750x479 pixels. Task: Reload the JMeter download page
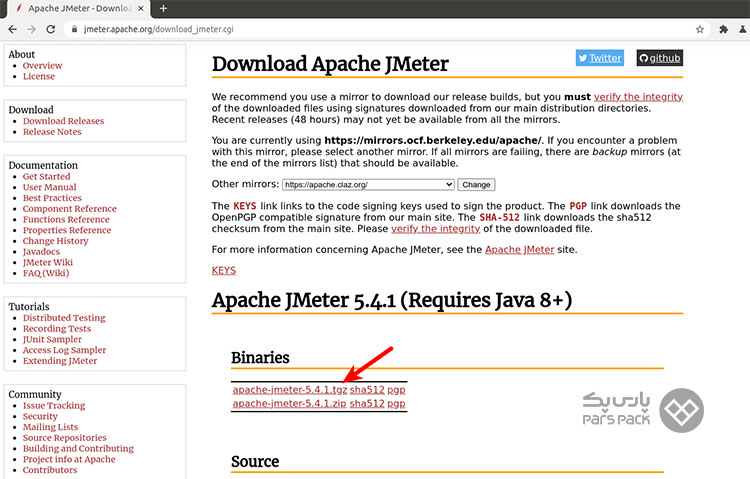pos(51,29)
